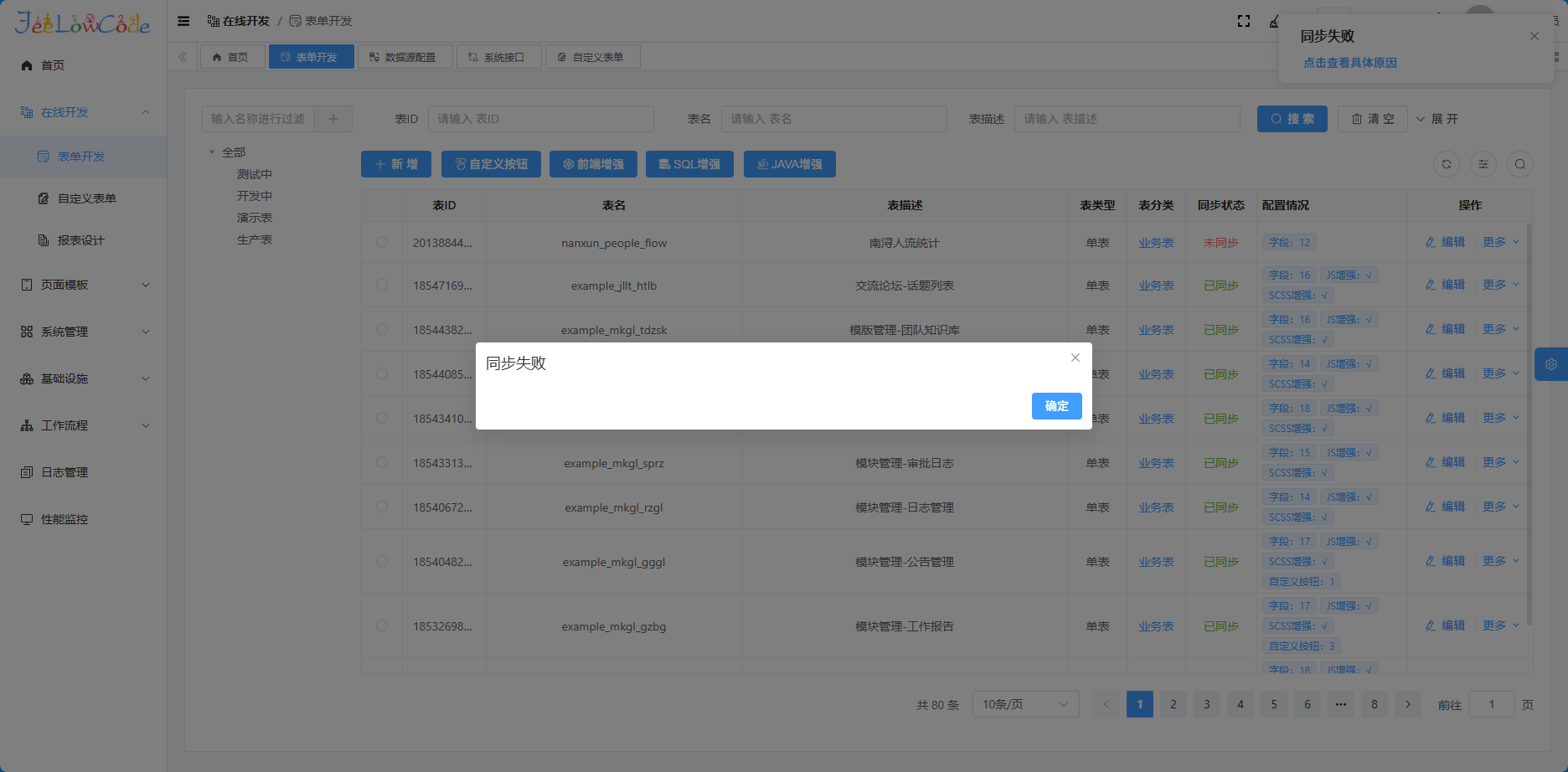Toggle fullscreen mode icon
1568x772 pixels.
1244,21
